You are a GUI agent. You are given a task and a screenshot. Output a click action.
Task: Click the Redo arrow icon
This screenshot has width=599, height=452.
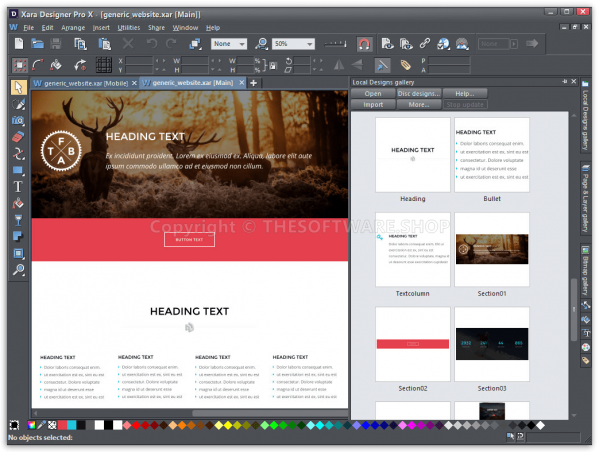click(x=171, y=44)
